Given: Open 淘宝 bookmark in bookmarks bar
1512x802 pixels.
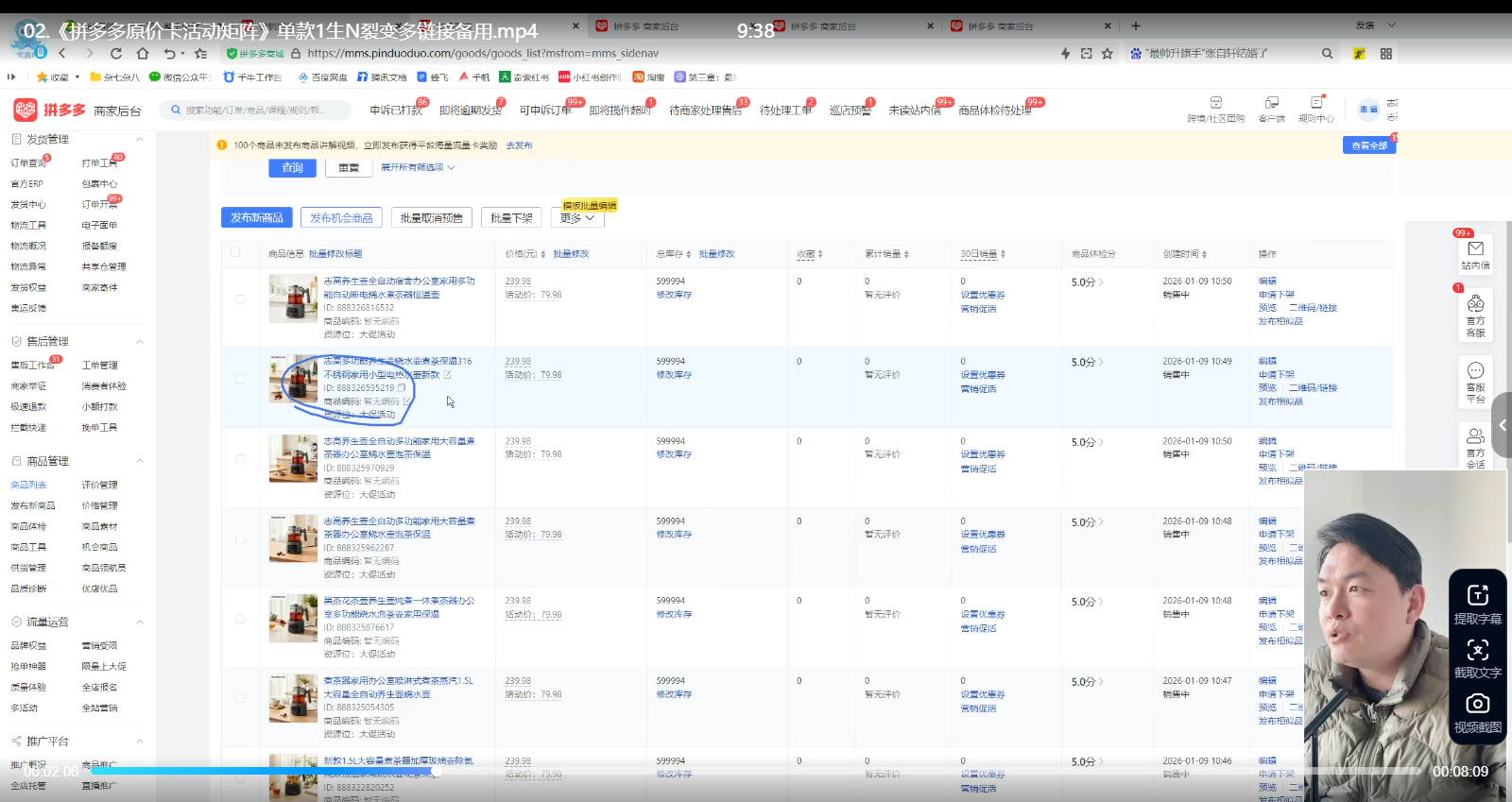Looking at the screenshot, I should pos(648,77).
